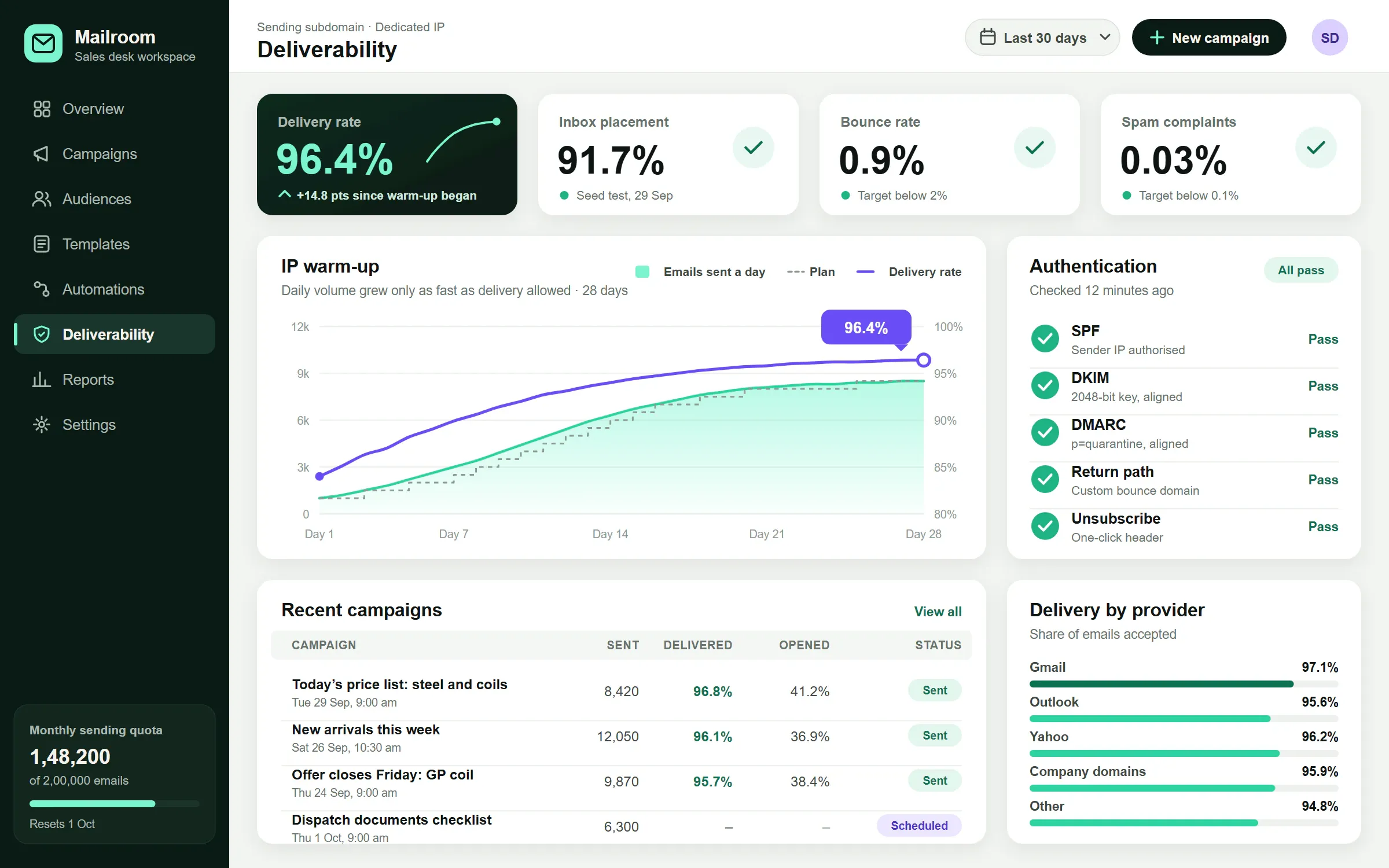
Task: Select the Campaigns megaphone icon
Action: (x=42, y=154)
